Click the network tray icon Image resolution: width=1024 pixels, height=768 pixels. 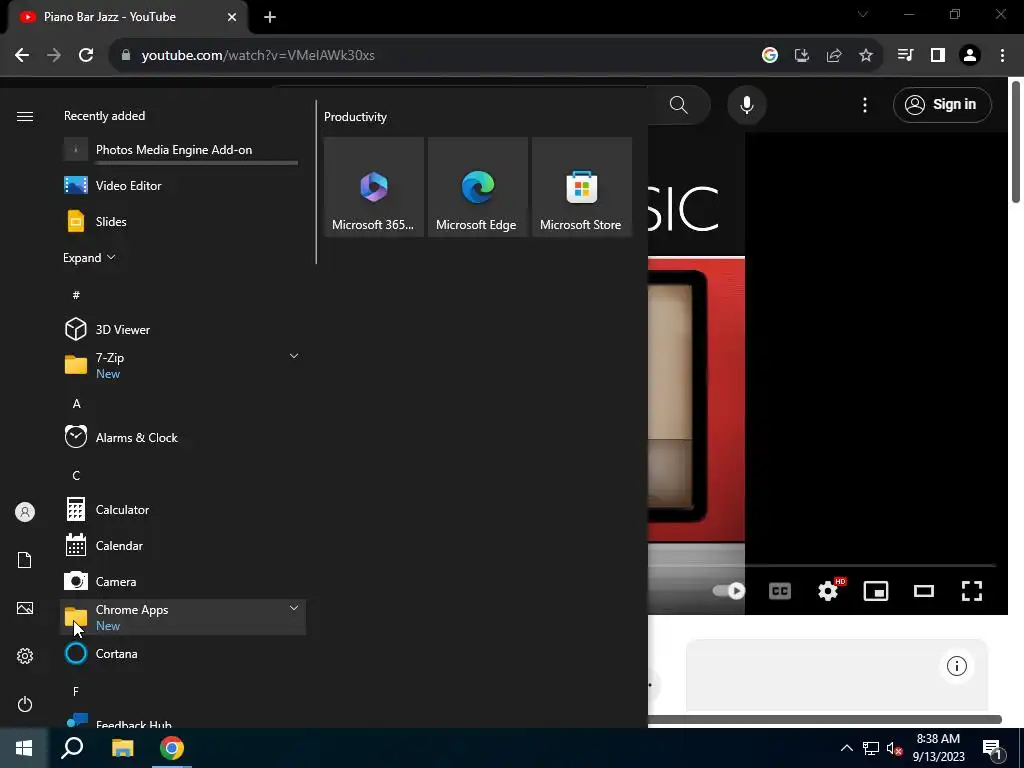(x=871, y=748)
